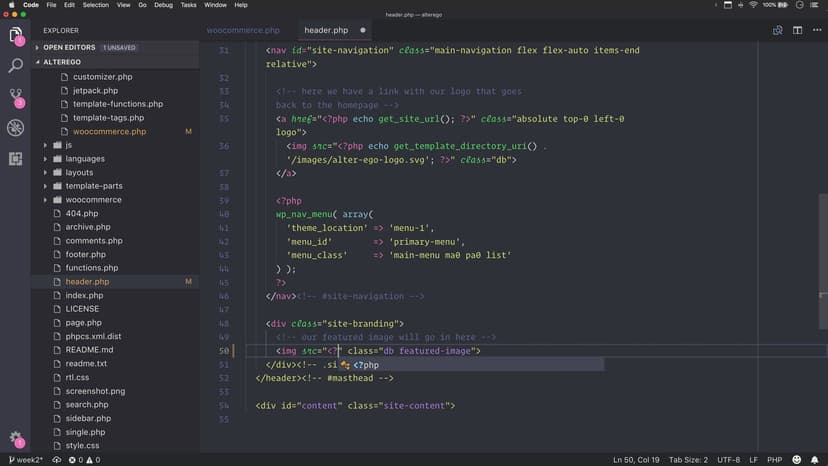The image size is (828, 466).
Task: Open the Extensions view in activity bar
Action: [x=15, y=158]
